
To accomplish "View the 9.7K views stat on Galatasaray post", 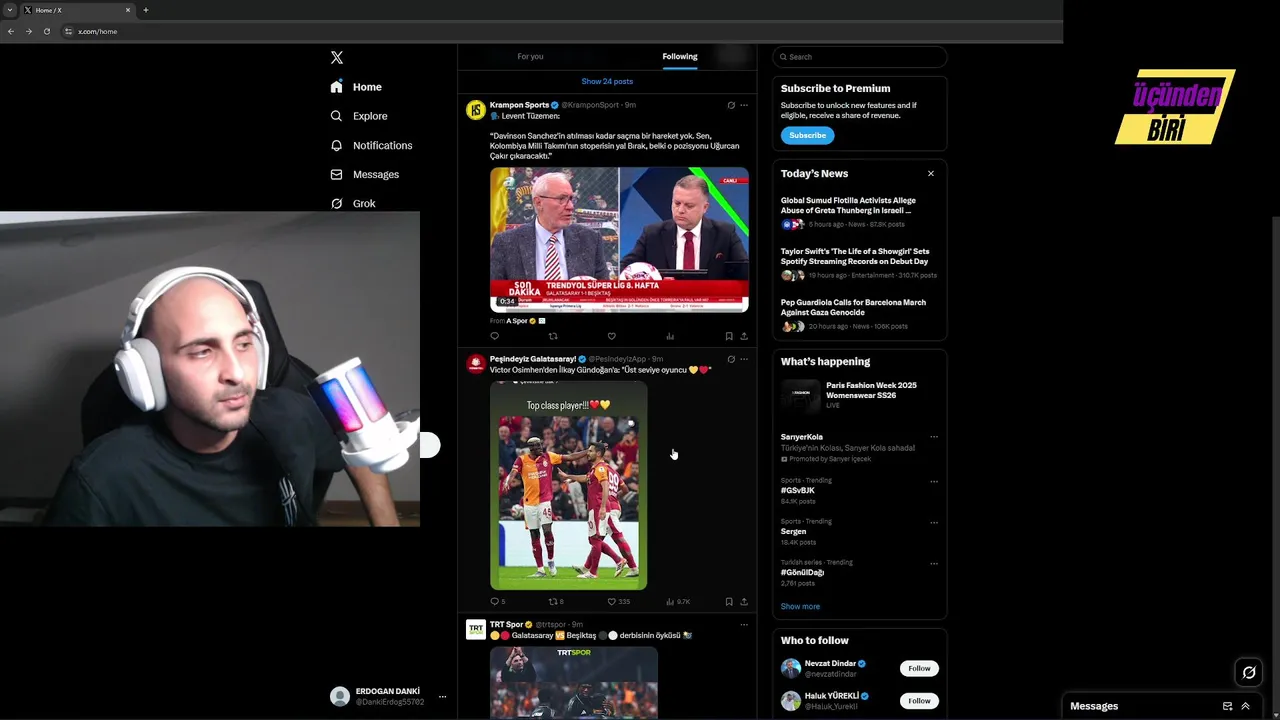I will pos(678,602).
